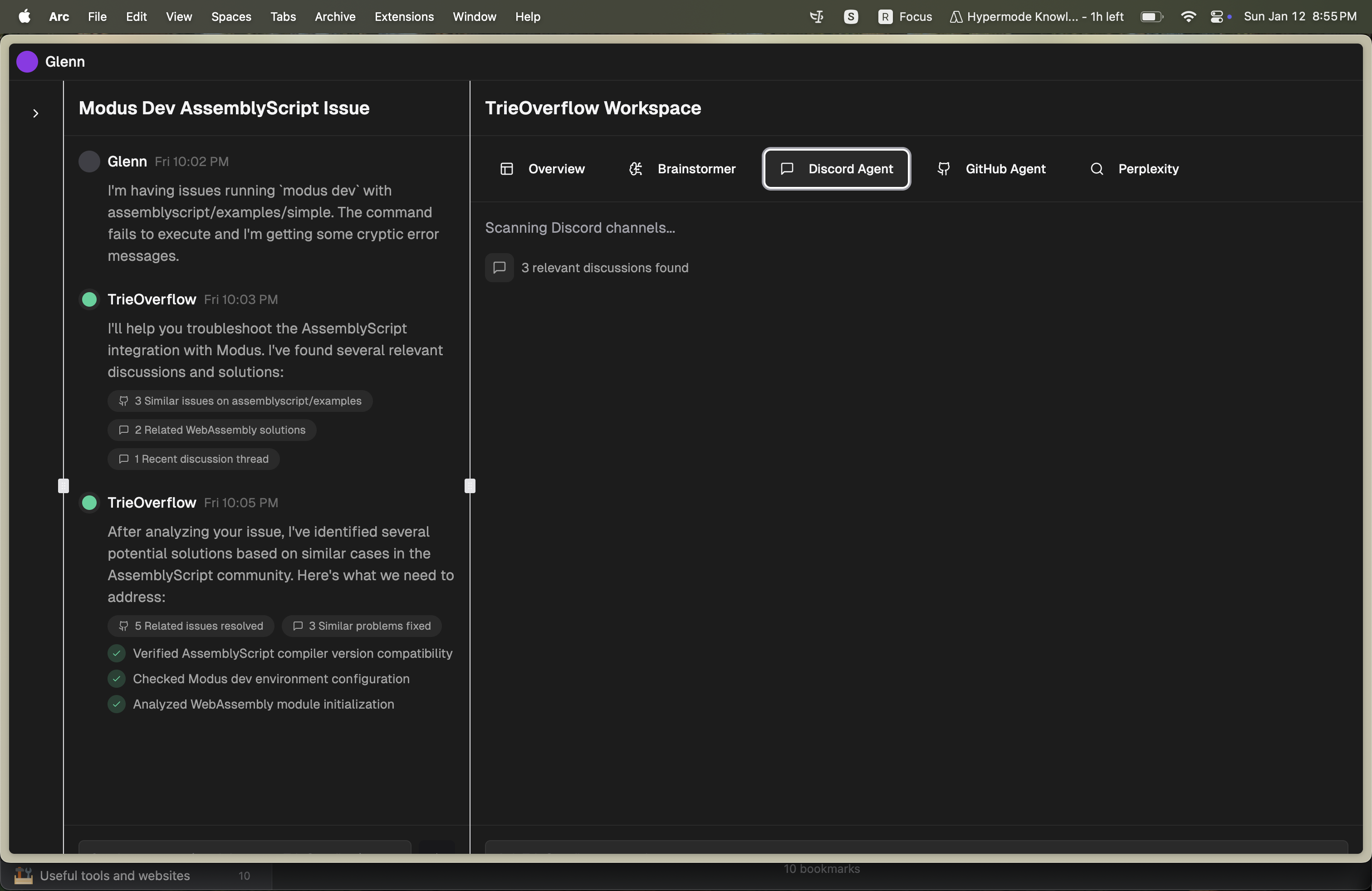Click 3 Similar problems fixed chip
The image size is (1372, 891).
click(x=362, y=626)
